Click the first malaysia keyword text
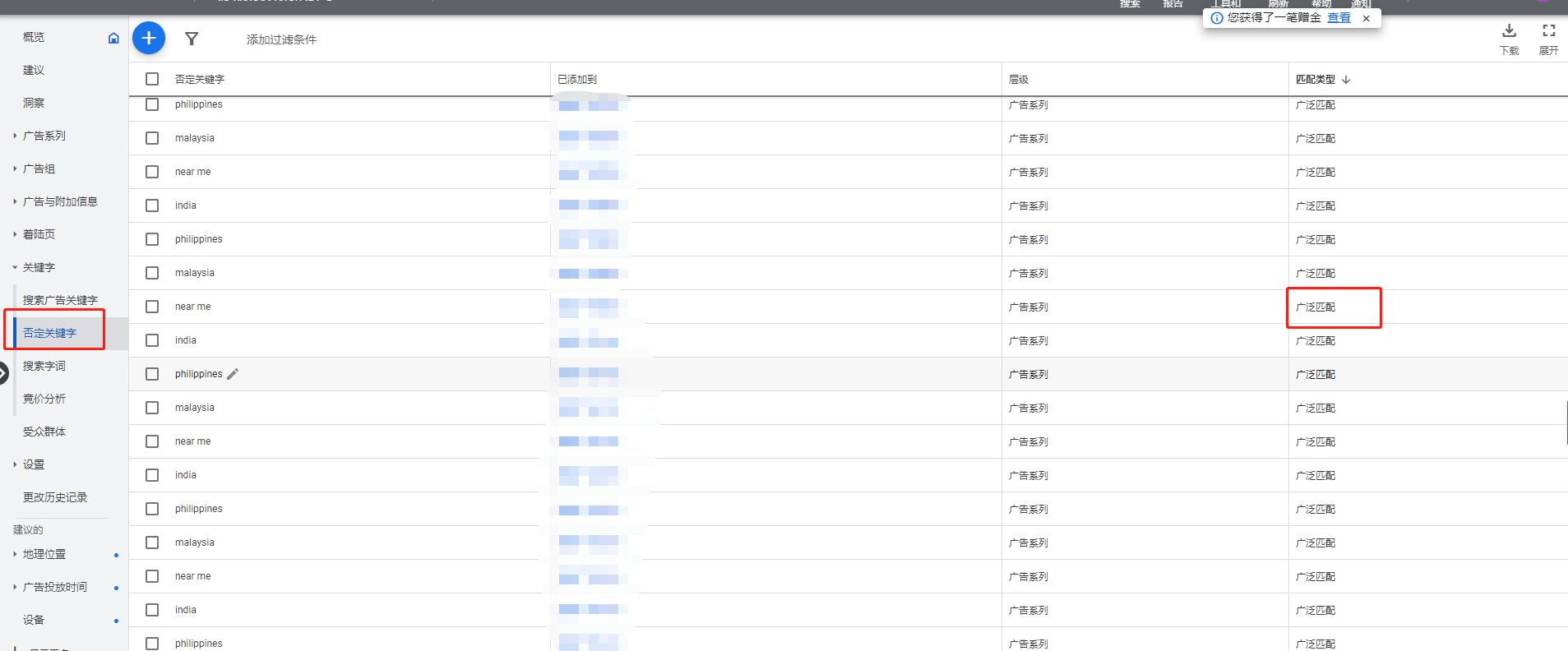 point(195,138)
